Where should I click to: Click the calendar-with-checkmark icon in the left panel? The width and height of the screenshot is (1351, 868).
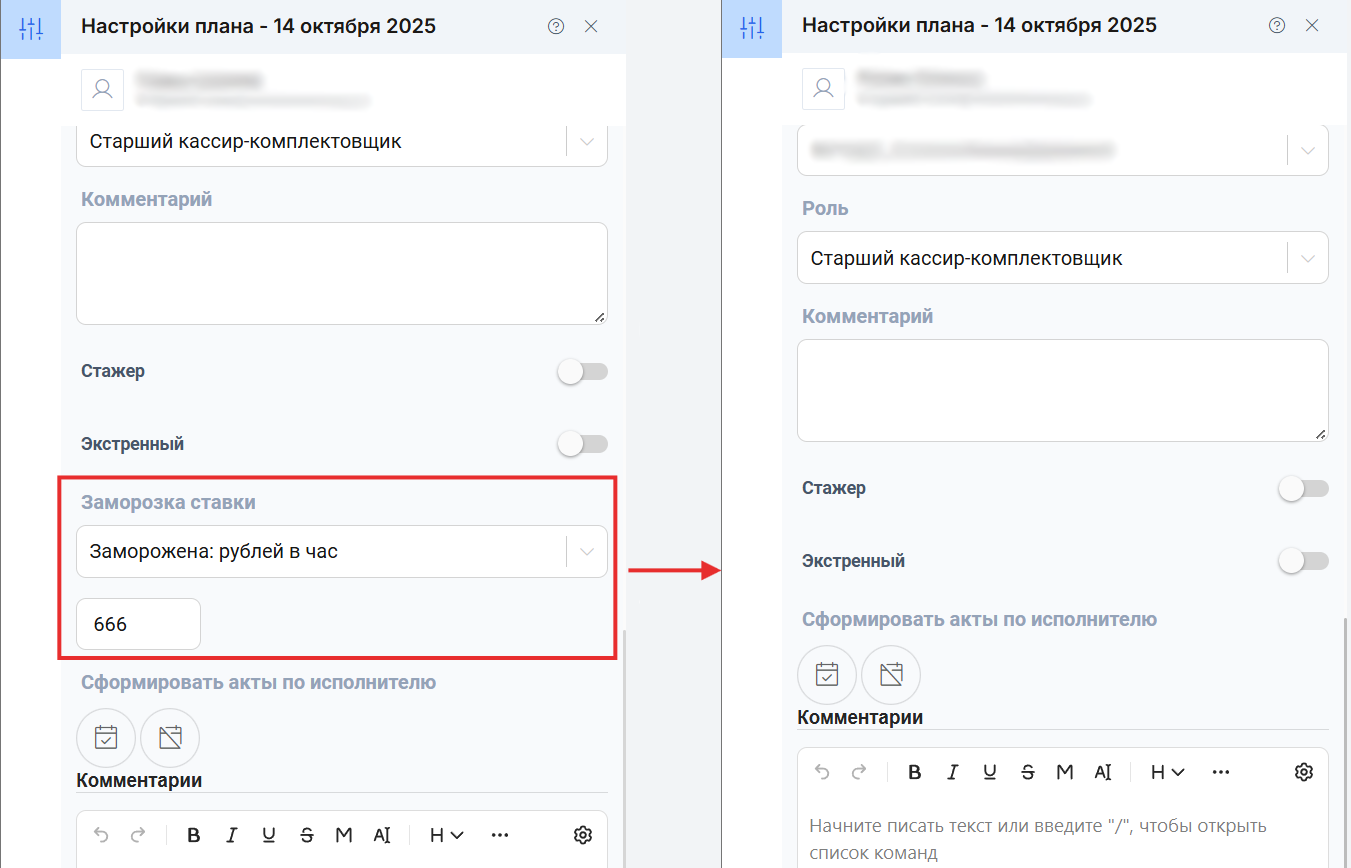point(106,738)
